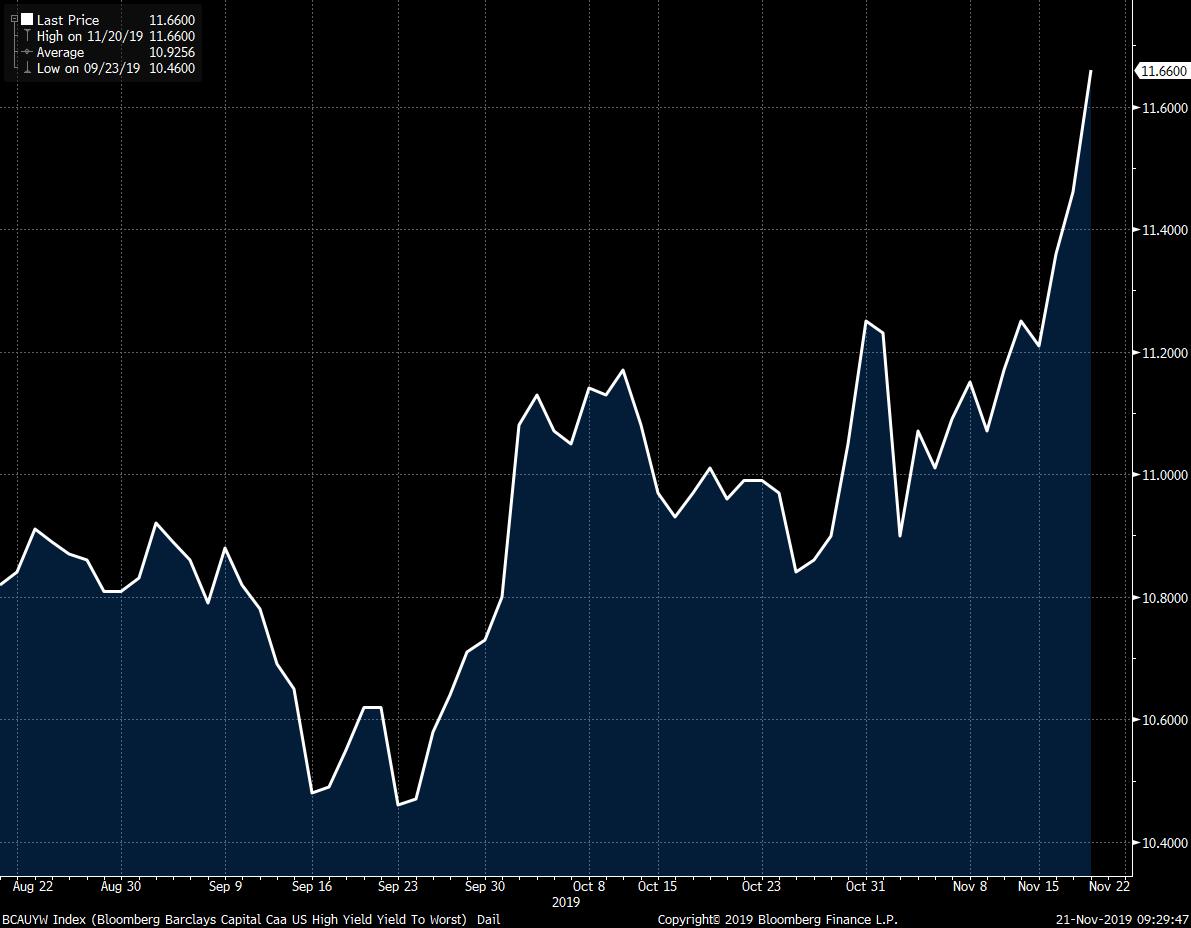Click the Low marker icon in legend

(x=27, y=68)
